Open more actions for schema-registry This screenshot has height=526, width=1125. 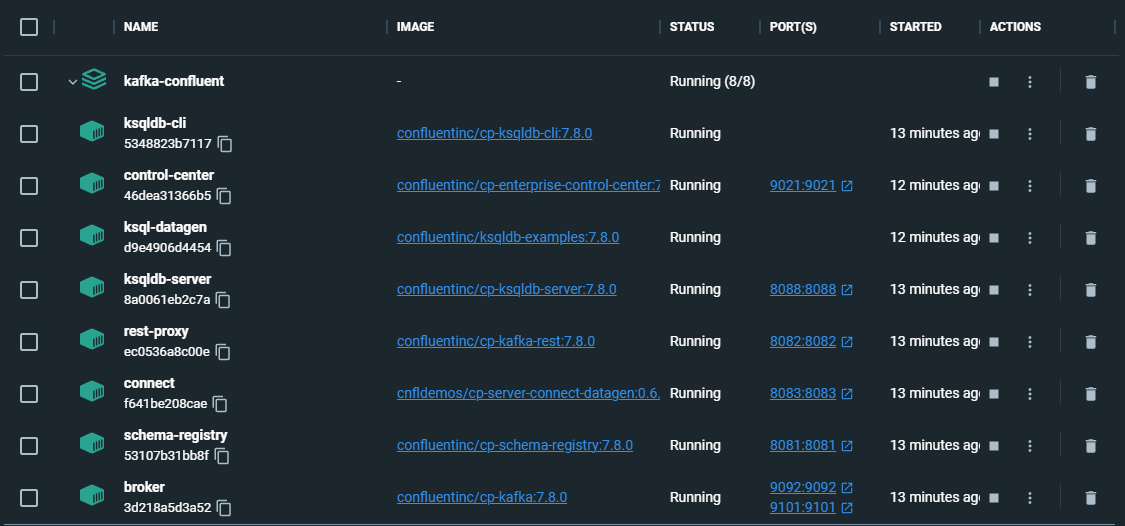pos(1030,446)
